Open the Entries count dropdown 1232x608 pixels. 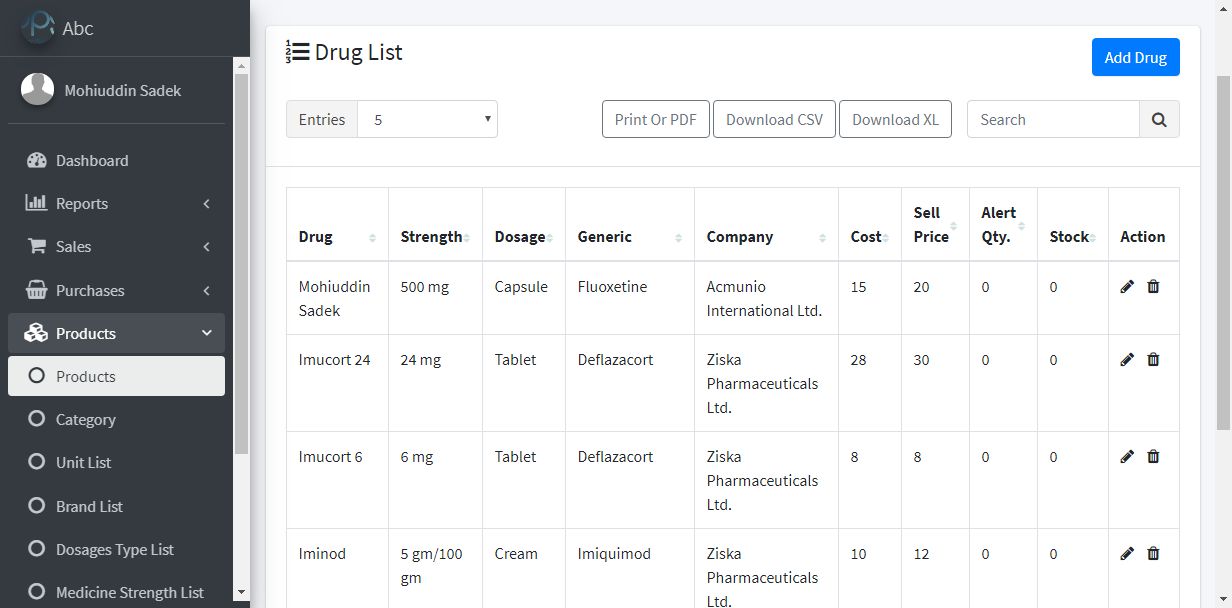tap(427, 120)
